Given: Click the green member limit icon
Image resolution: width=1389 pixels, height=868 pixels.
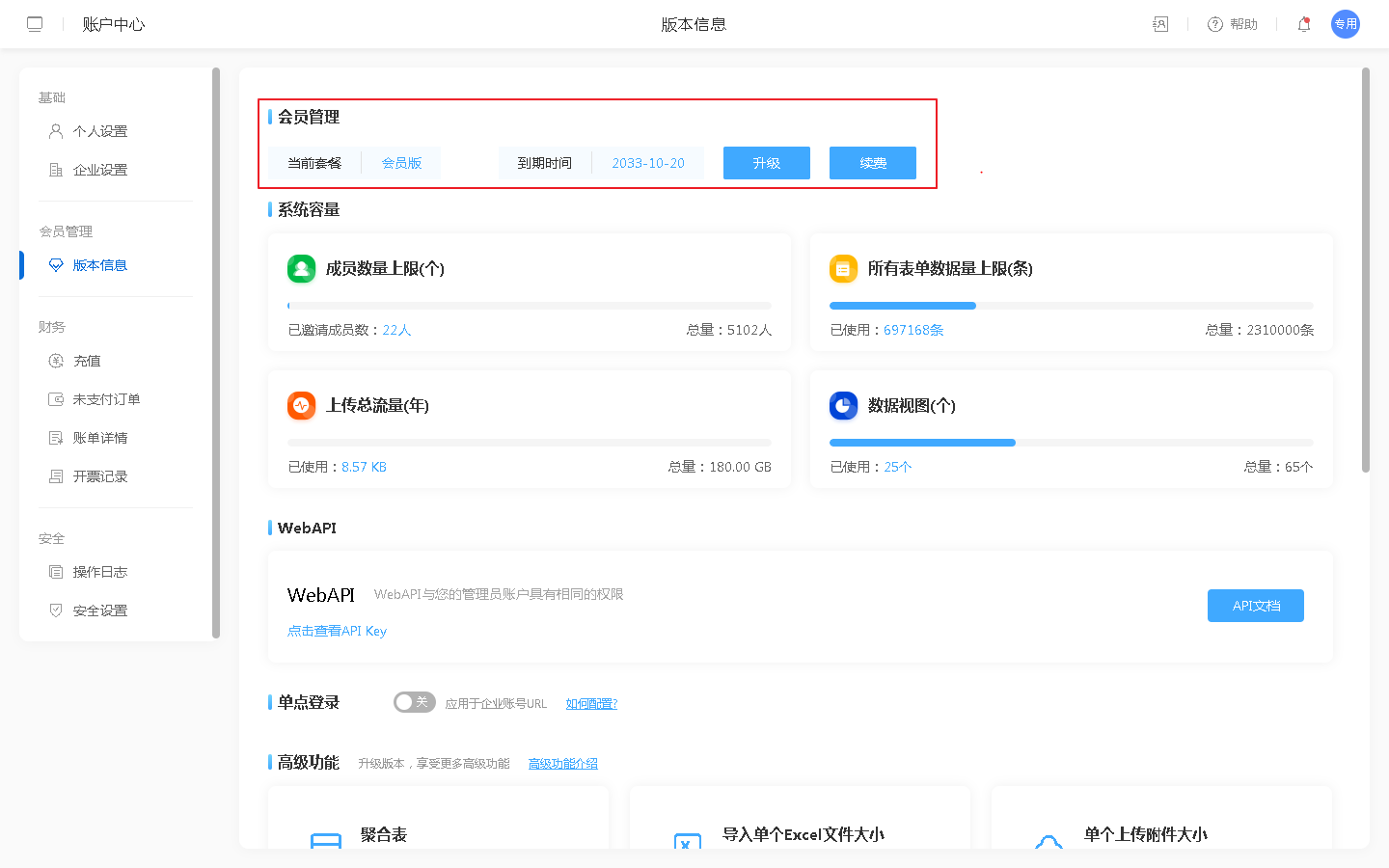Looking at the screenshot, I should (301, 268).
